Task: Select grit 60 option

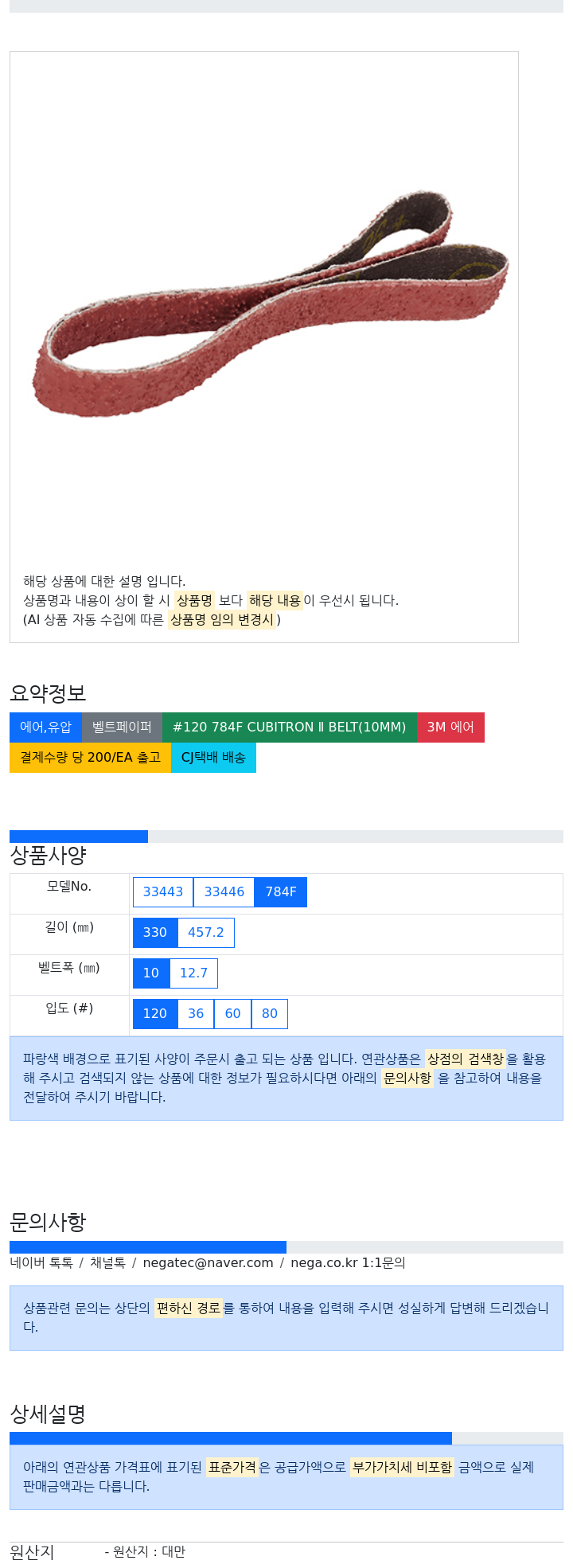Action: (232, 1014)
